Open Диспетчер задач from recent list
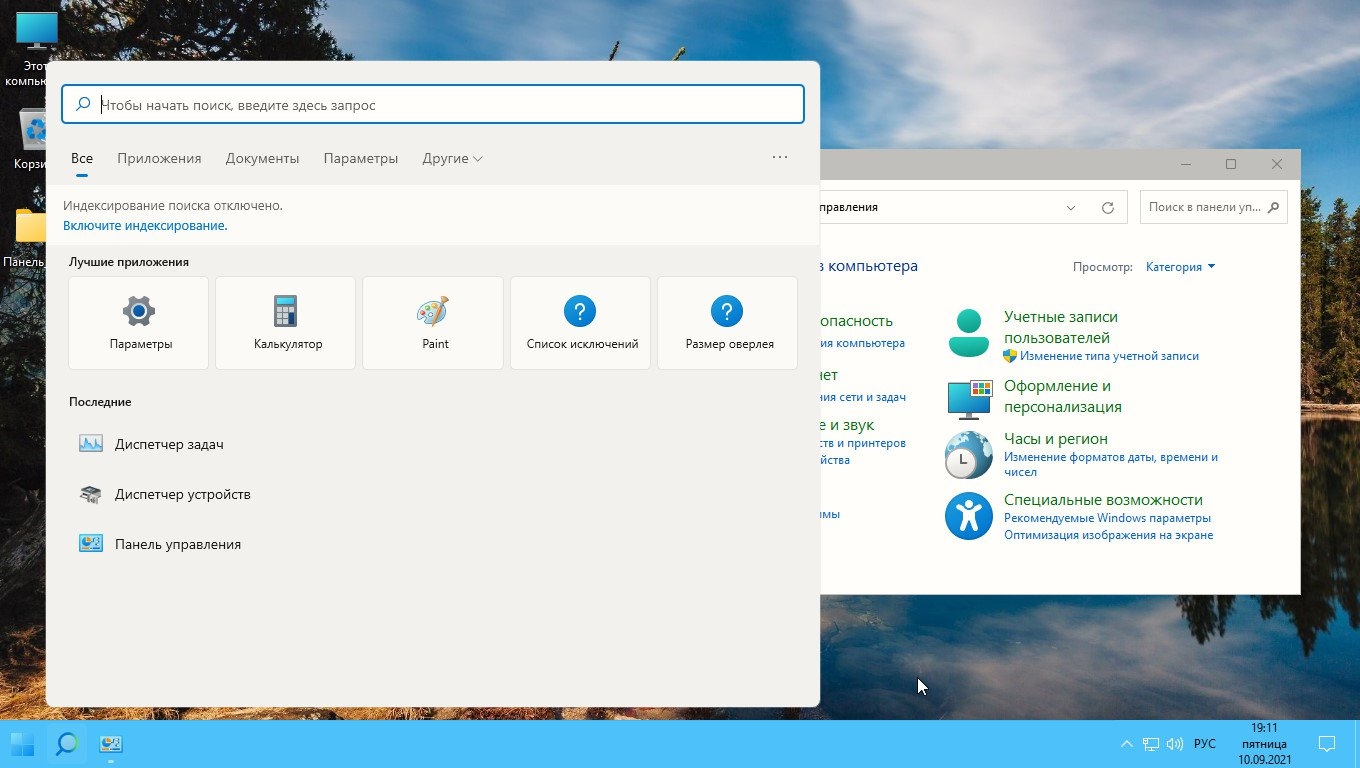Viewport: 1360px width, 768px height. pos(168,444)
